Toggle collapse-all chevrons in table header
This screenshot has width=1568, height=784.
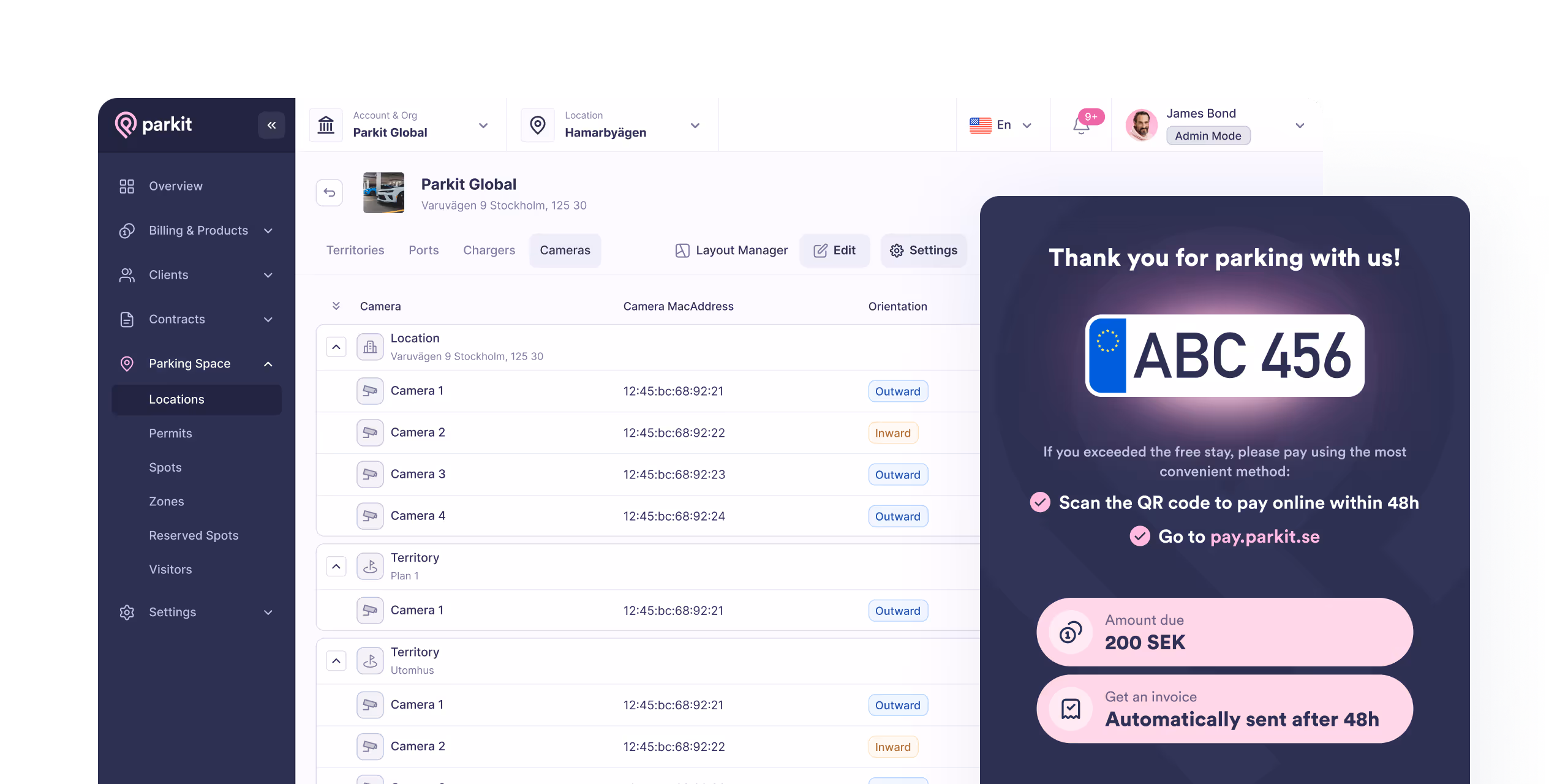point(336,306)
